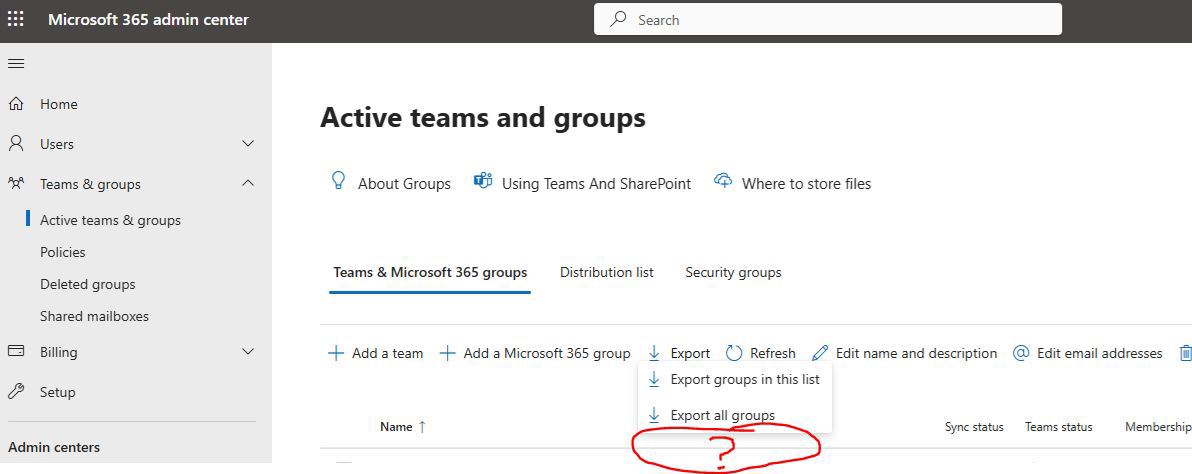
Task: Click the Billing card icon
Action: coord(16,352)
